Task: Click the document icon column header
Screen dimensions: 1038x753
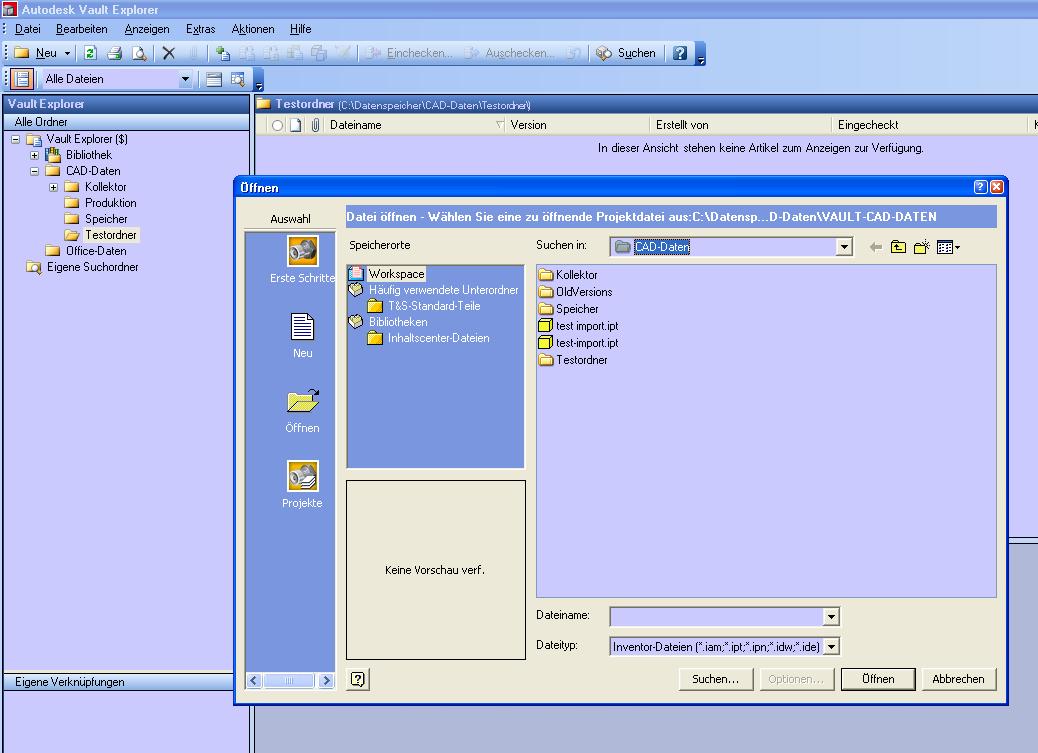Action: (x=295, y=125)
